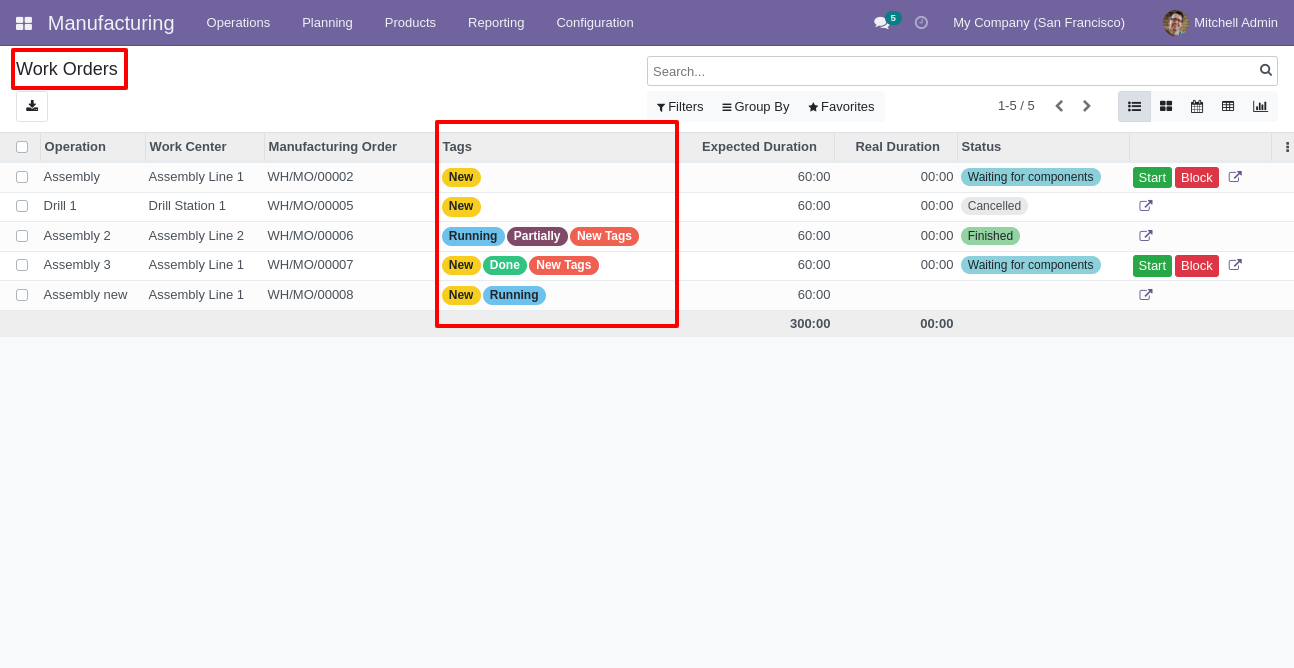Screen dimensions: 1294x668
Task: Select the Assembly new row checkbox
Action: pyautogui.click(x=22, y=295)
